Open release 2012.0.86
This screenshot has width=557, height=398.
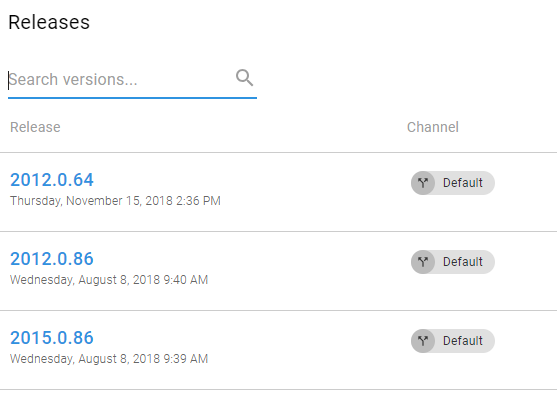52,259
